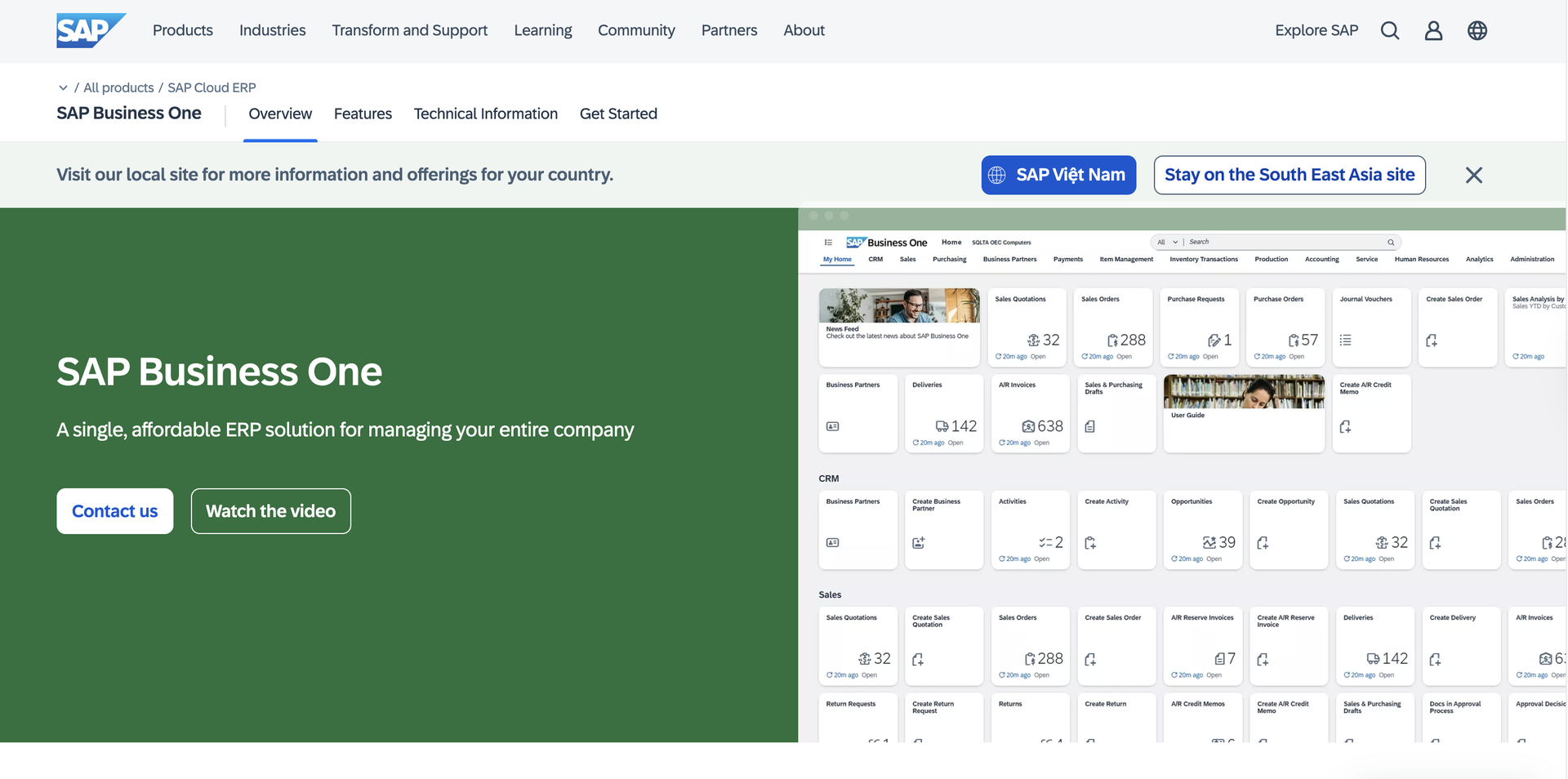The image size is (1568, 779).
Task: Click the SAP Việt Nam button
Action: [1058, 176]
